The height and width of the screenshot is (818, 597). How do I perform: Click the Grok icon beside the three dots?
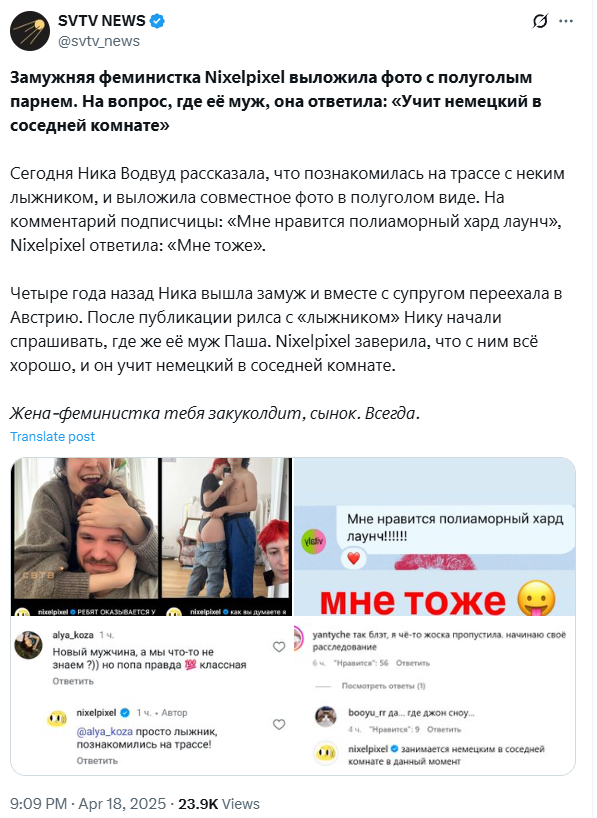540,21
